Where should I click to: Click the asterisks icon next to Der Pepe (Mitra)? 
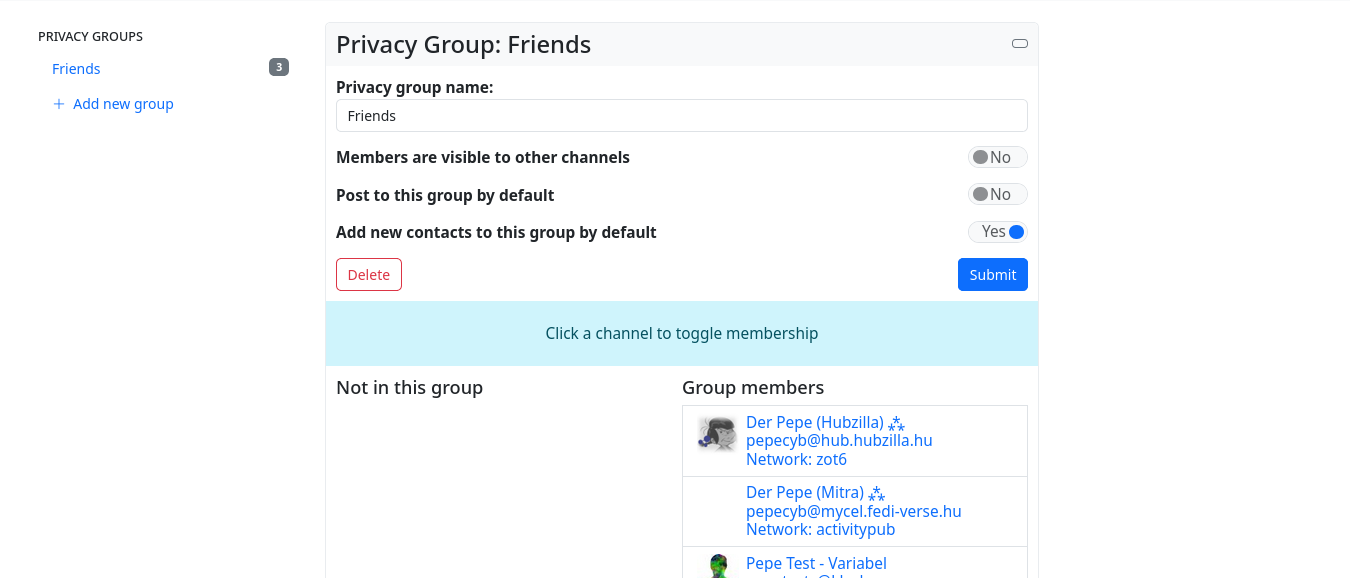[876, 494]
